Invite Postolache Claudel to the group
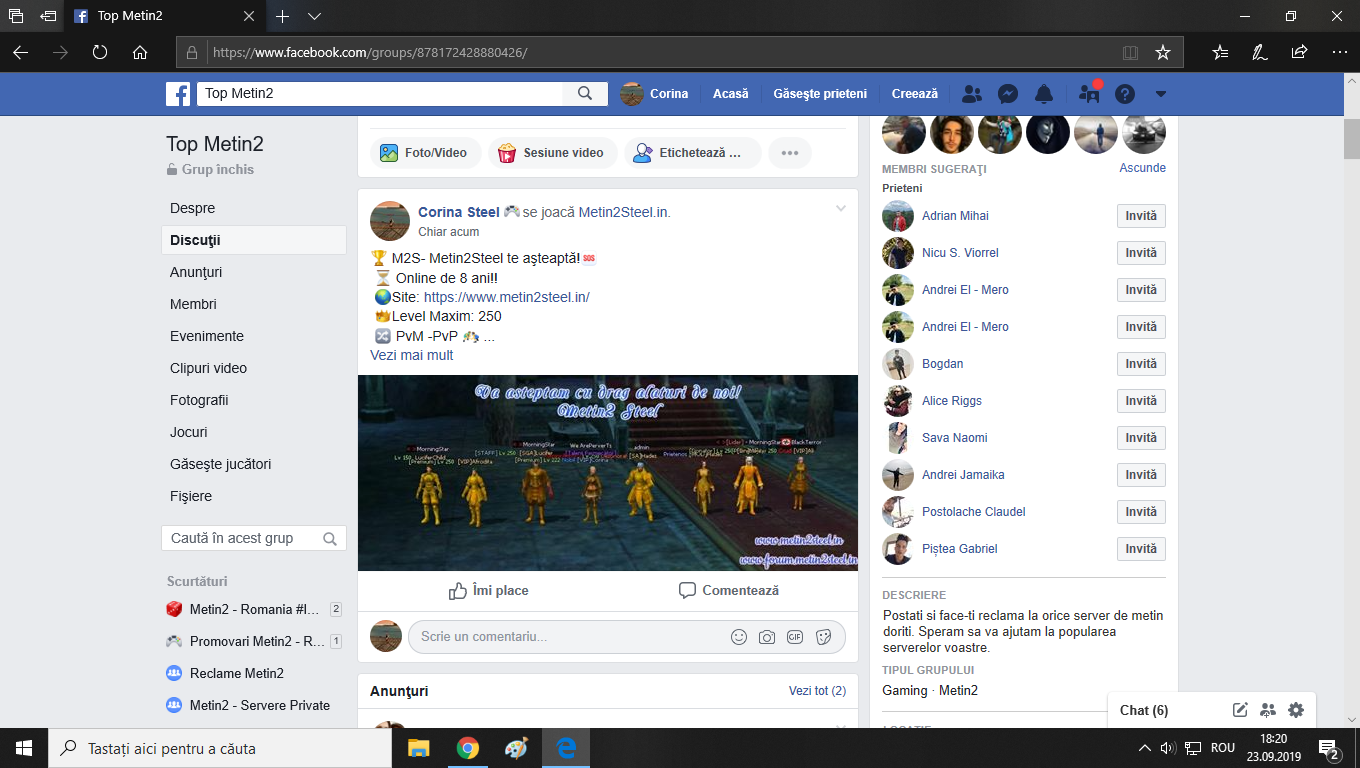The image size is (1360, 768). [1141, 512]
